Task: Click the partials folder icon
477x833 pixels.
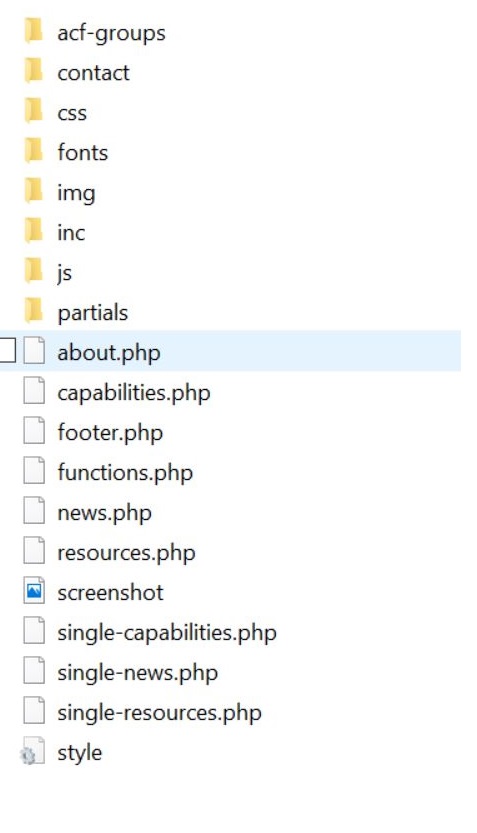Action: pyautogui.click(x=33, y=310)
